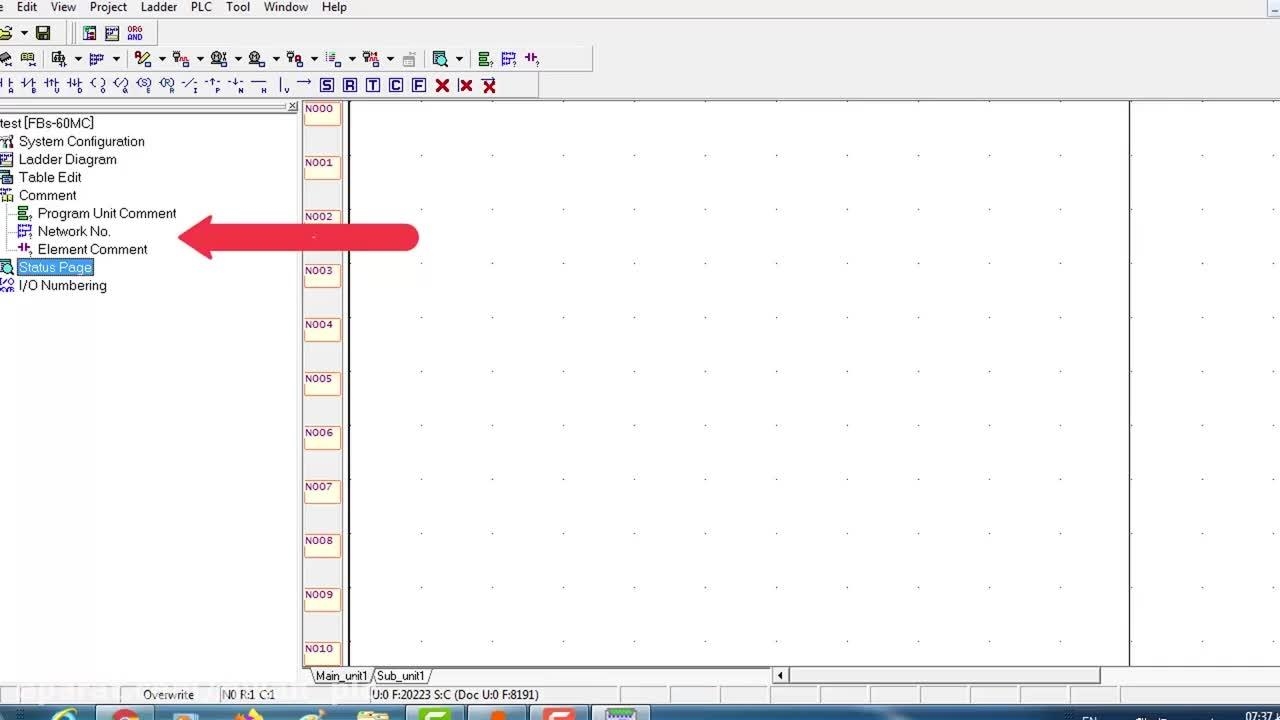The height and width of the screenshot is (720, 1280).
Task: Close the project tree panel
Action: coord(292,107)
